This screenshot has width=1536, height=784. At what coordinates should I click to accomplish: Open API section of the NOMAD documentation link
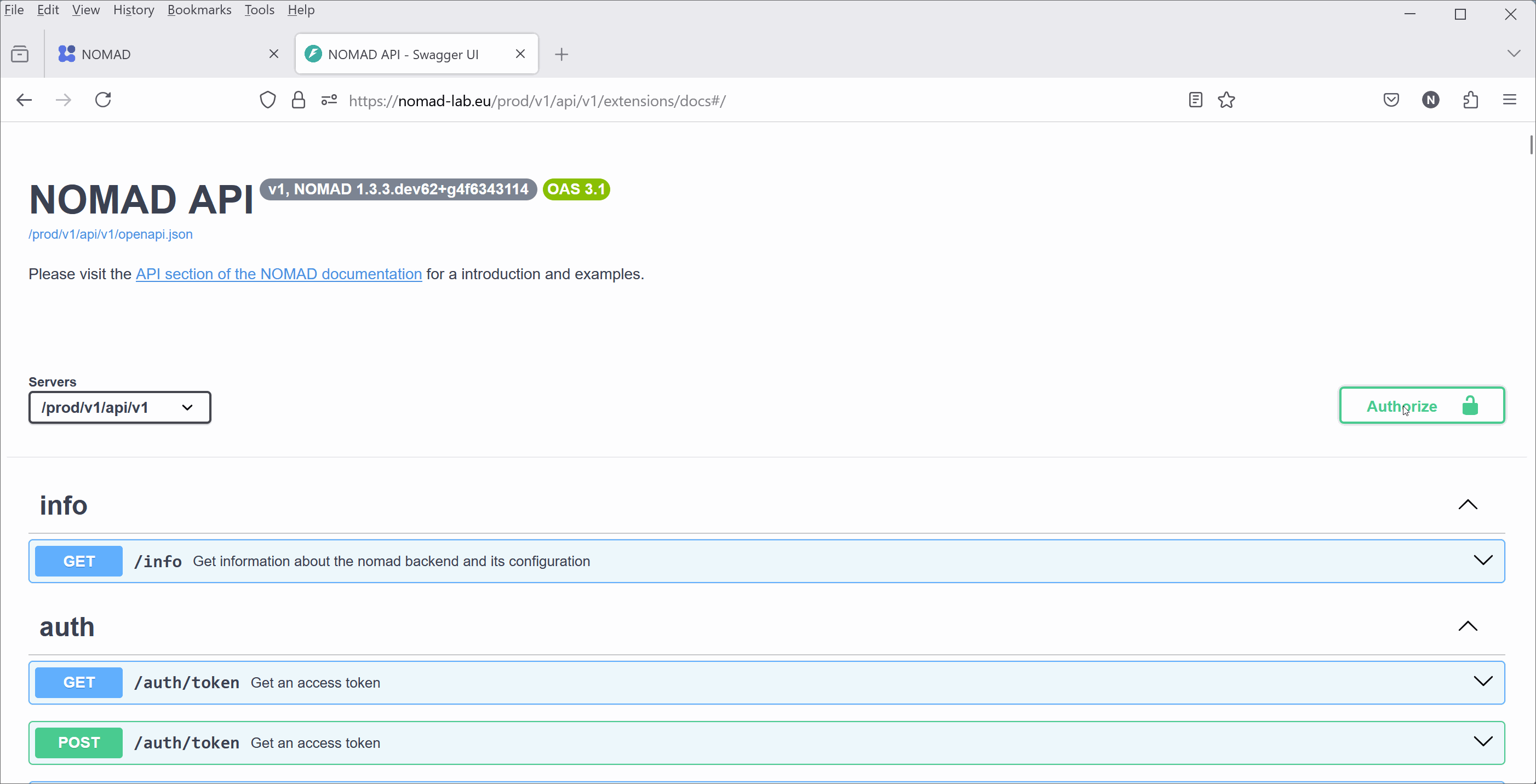(278, 274)
